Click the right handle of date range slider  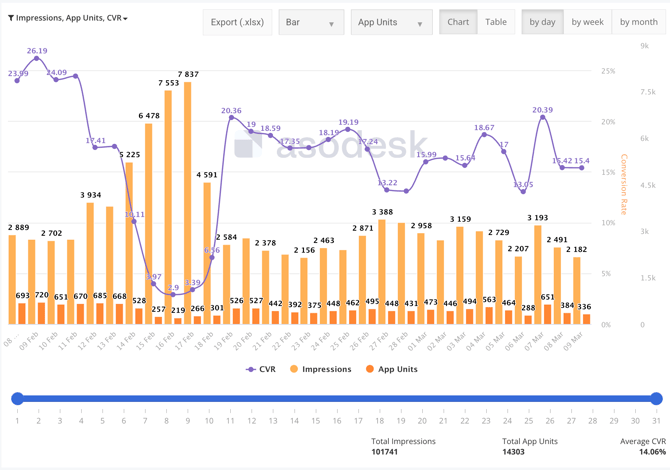click(656, 398)
